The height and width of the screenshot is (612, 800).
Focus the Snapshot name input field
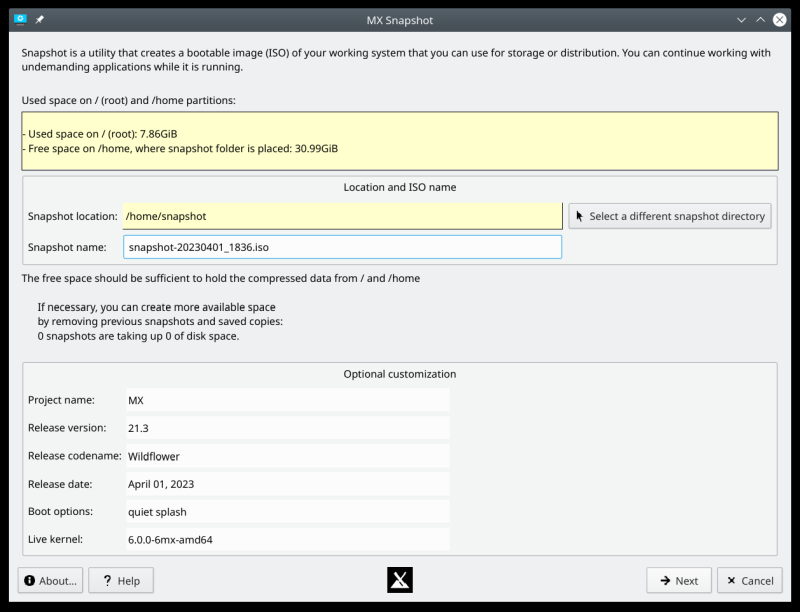342,247
